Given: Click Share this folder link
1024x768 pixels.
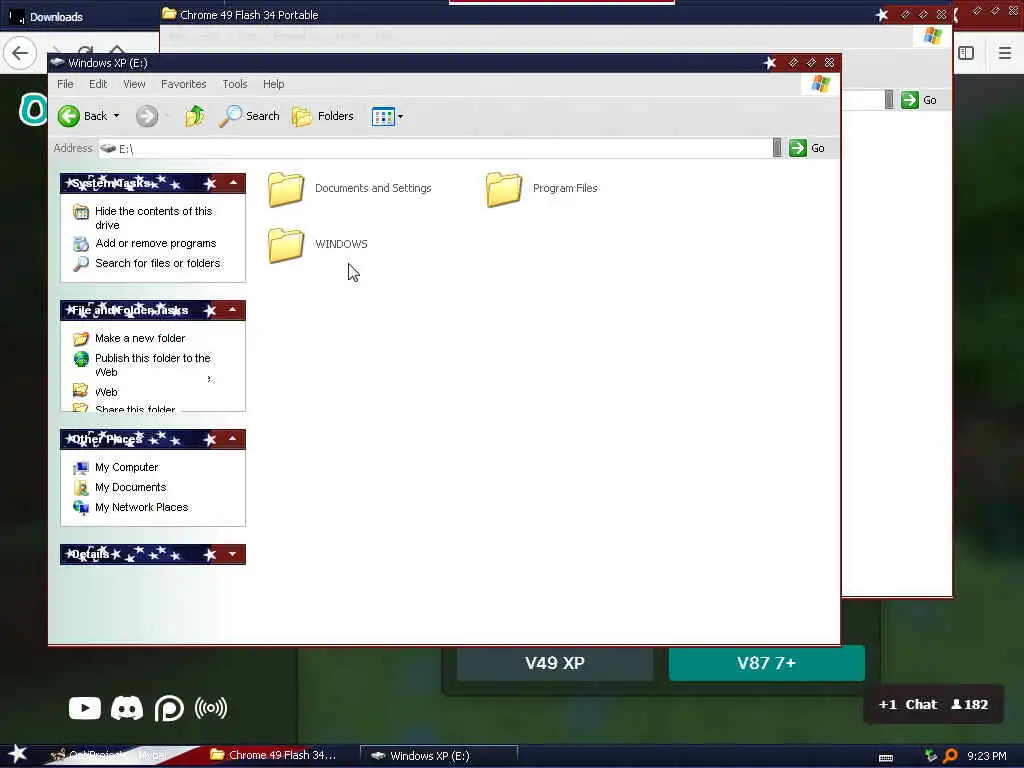Looking at the screenshot, I should pos(135,409).
